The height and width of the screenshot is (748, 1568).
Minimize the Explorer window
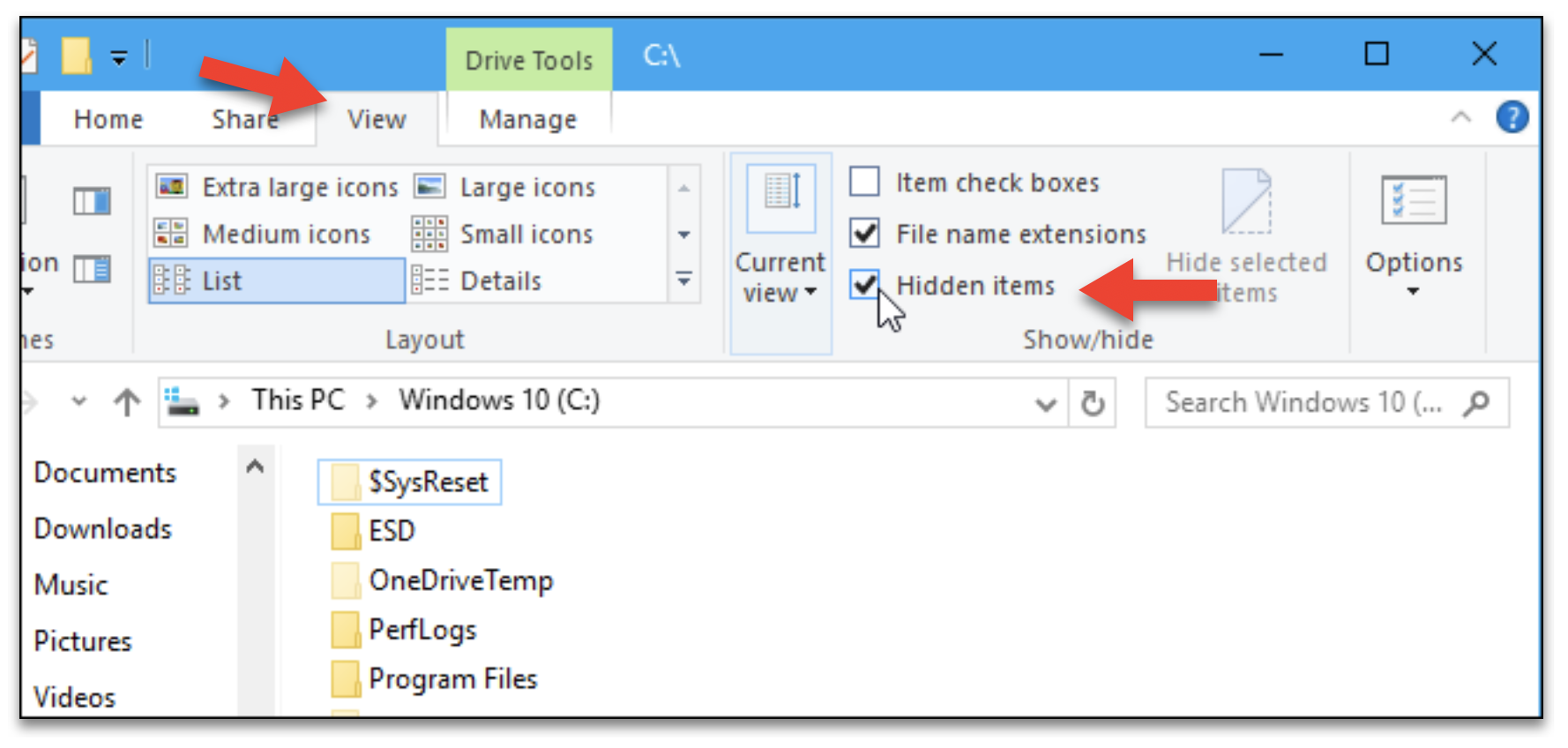(1271, 55)
